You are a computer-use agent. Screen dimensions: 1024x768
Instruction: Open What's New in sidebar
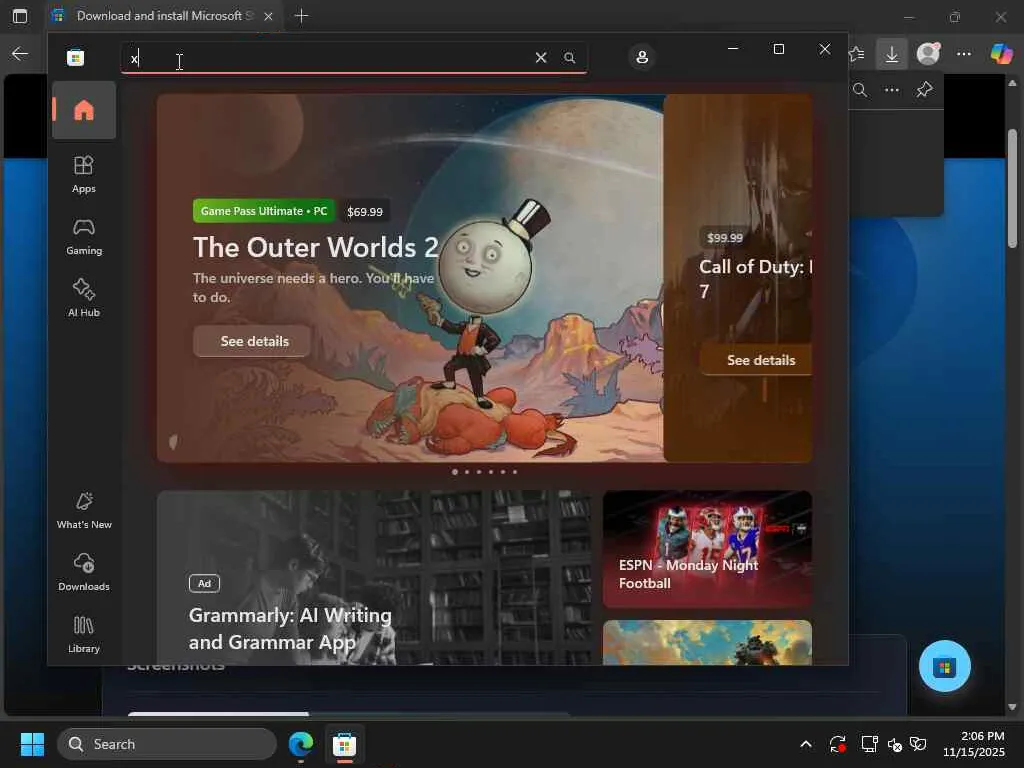84,510
